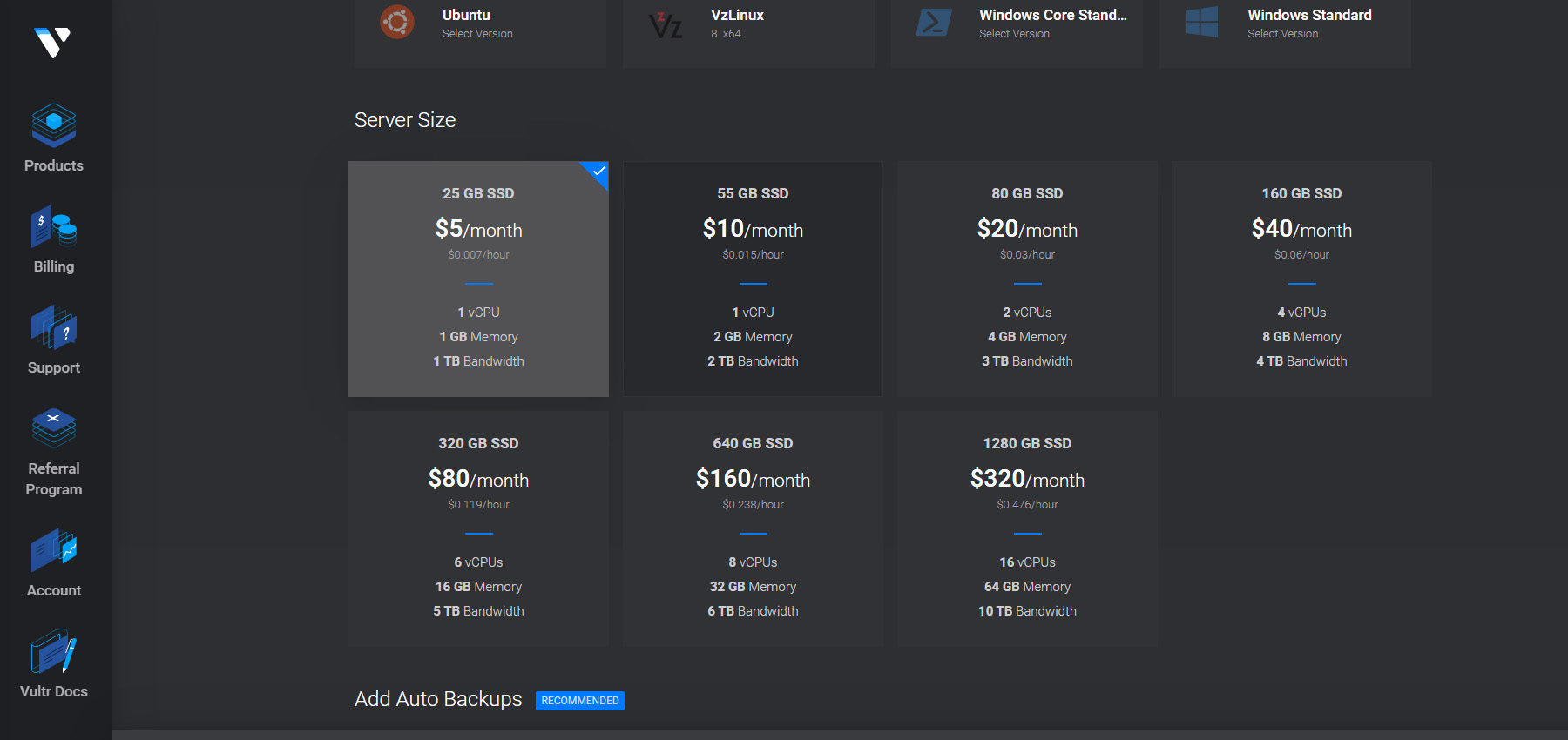Open the Referral Program icon

54,428
